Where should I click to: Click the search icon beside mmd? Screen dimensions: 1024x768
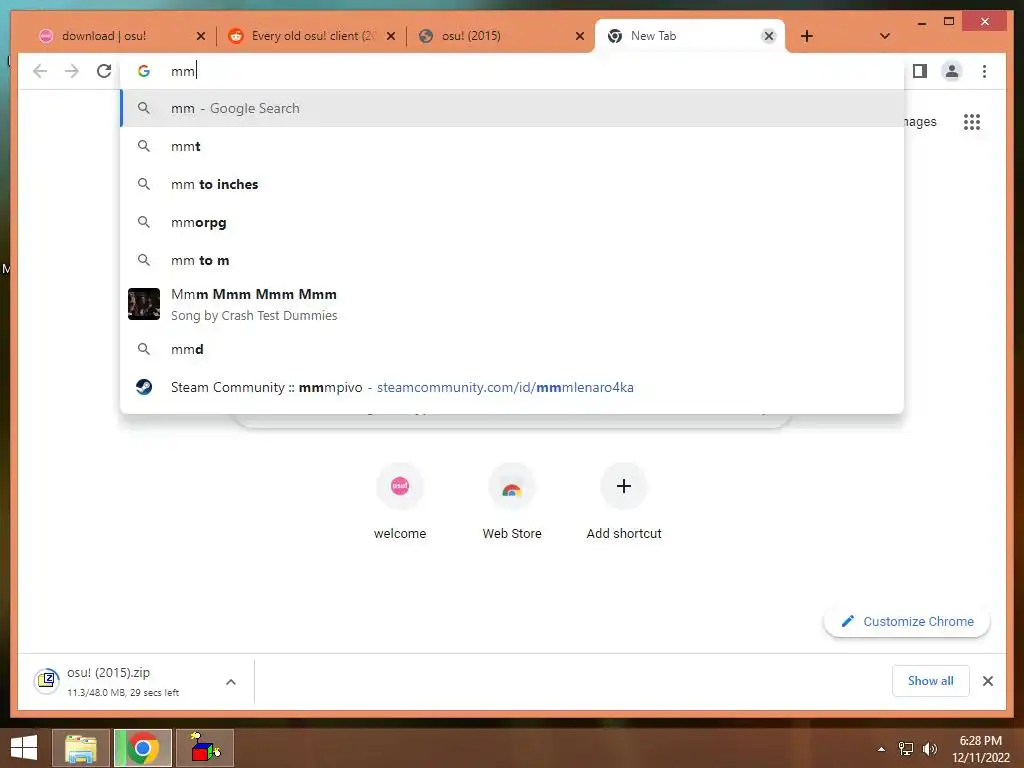[x=144, y=349]
